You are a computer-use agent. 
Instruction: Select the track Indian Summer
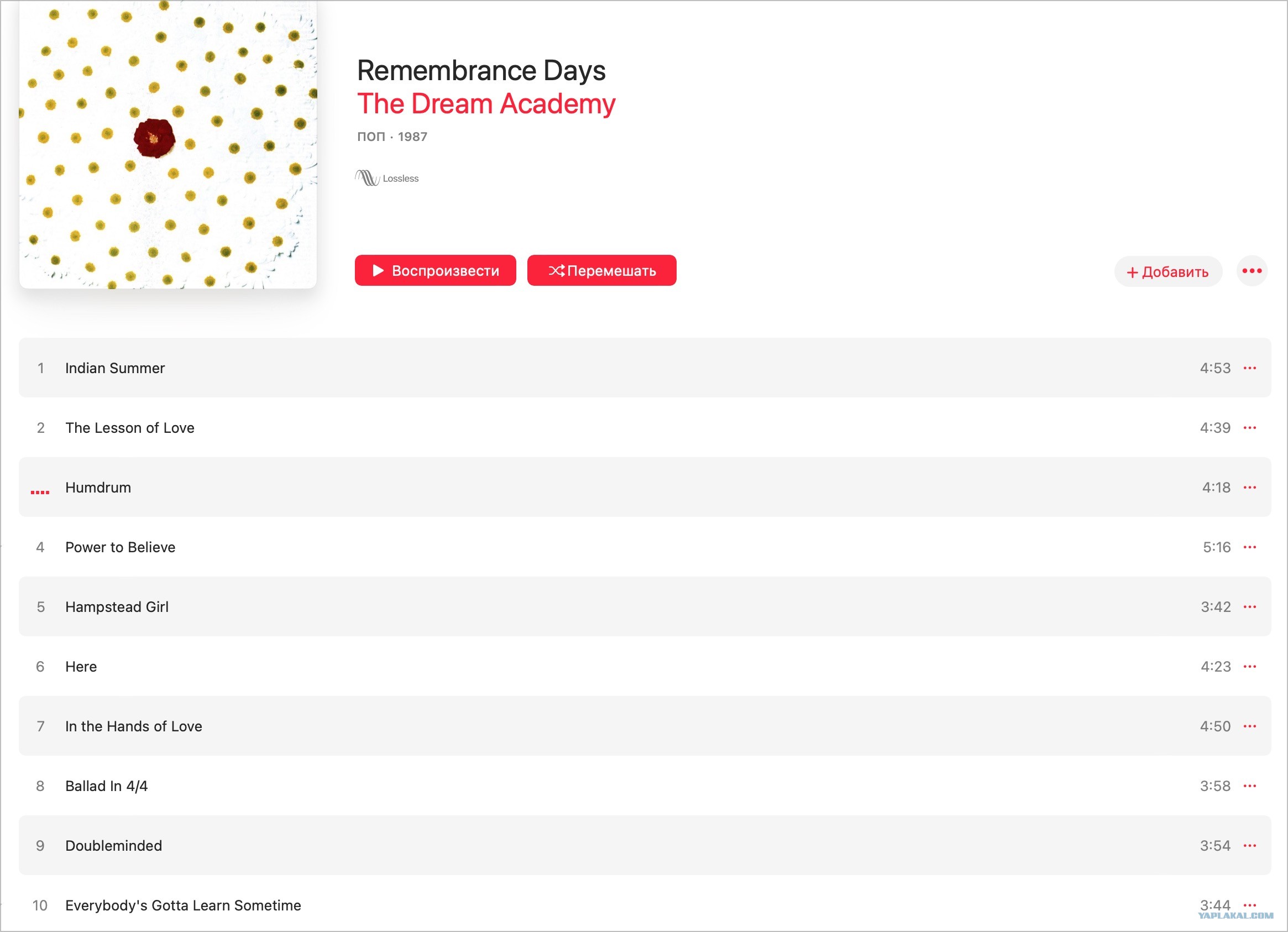coord(645,368)
